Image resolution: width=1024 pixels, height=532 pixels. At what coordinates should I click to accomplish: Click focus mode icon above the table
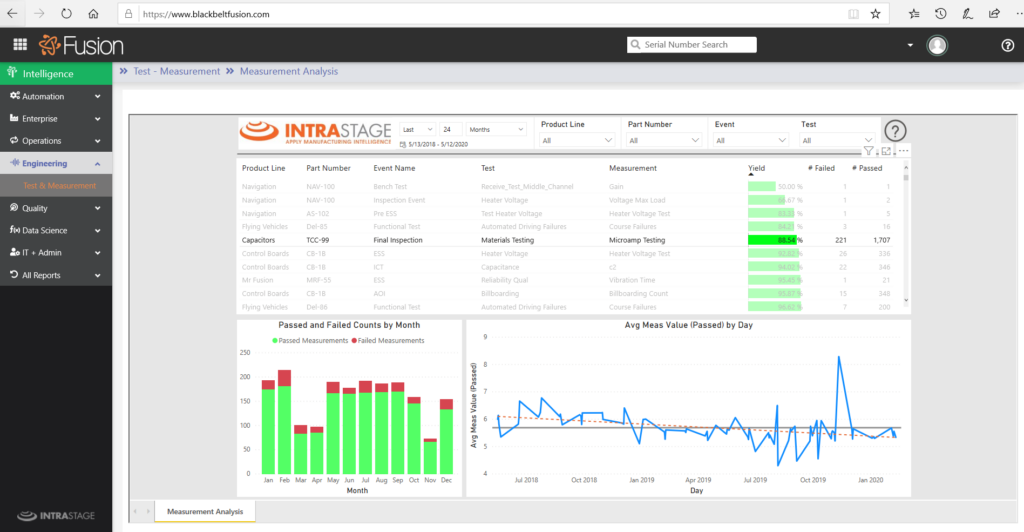tap(886, 151)
